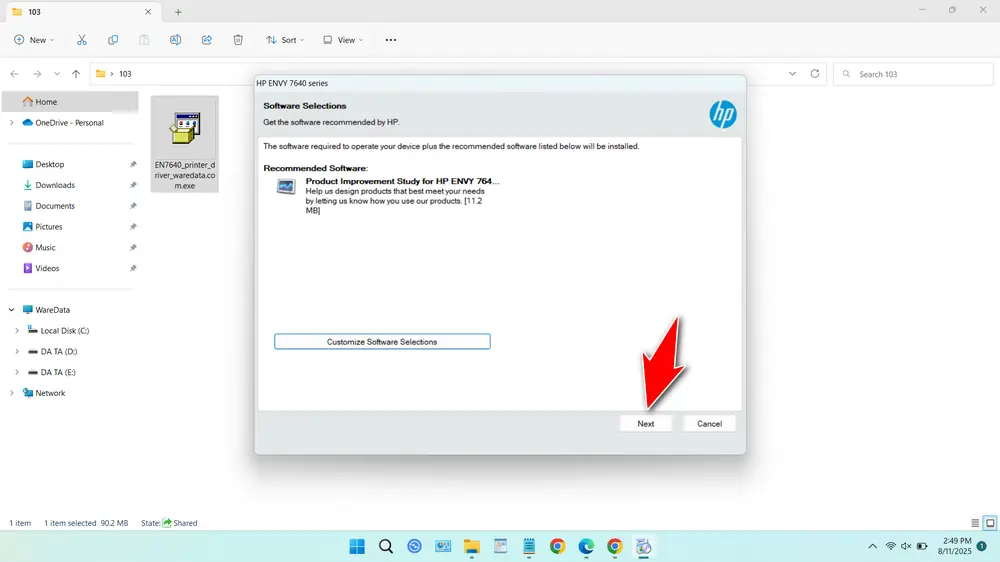Expand the address bar history dropdown

click(792, 74)
